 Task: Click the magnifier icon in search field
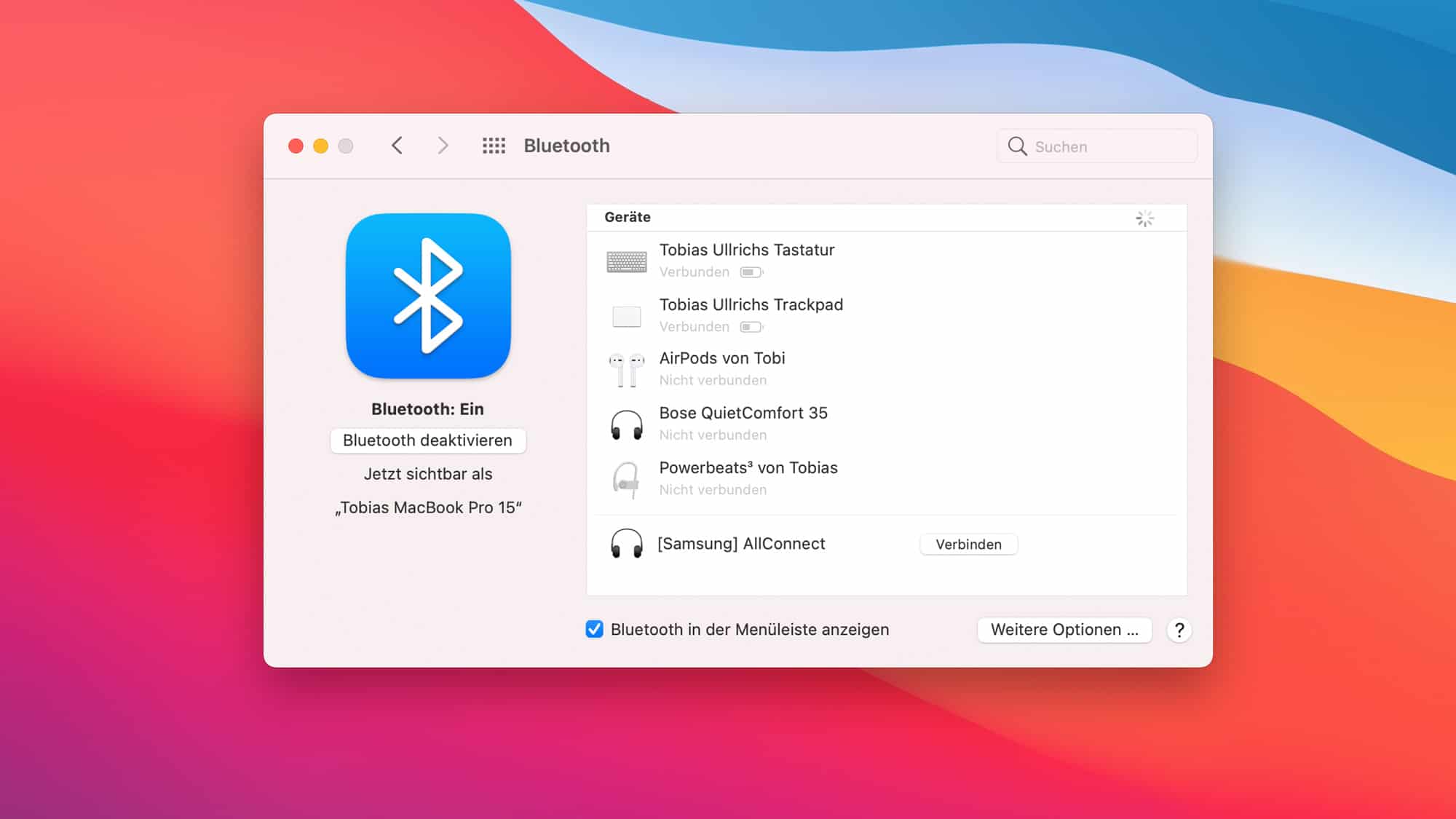click(1017, 146)
